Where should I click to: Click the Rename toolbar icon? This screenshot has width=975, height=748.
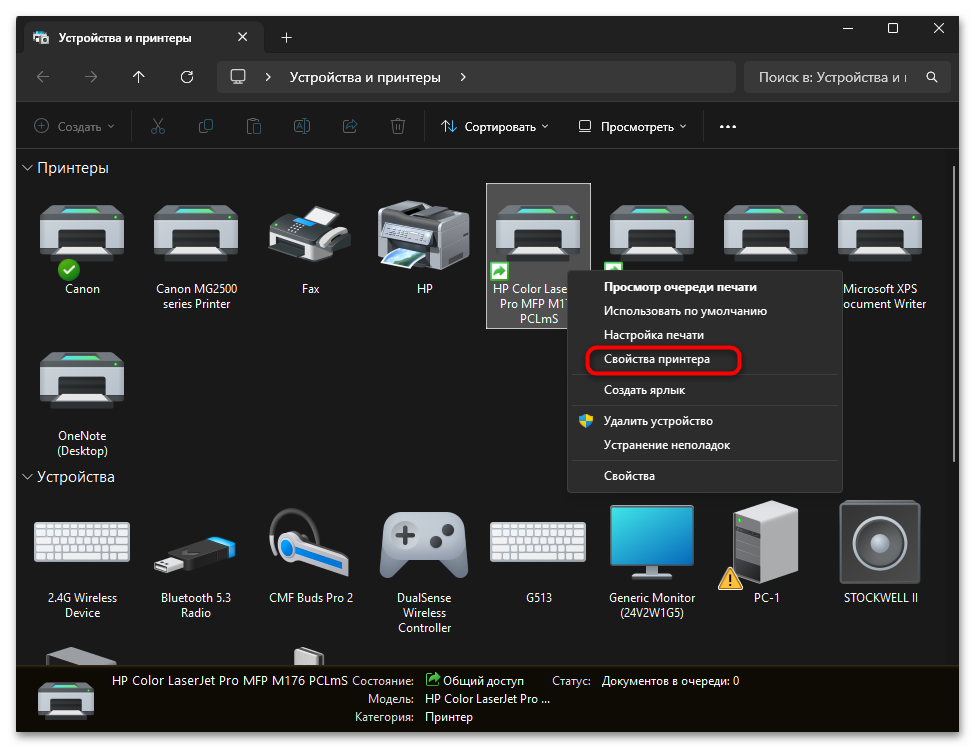click(x=302, y=126)
